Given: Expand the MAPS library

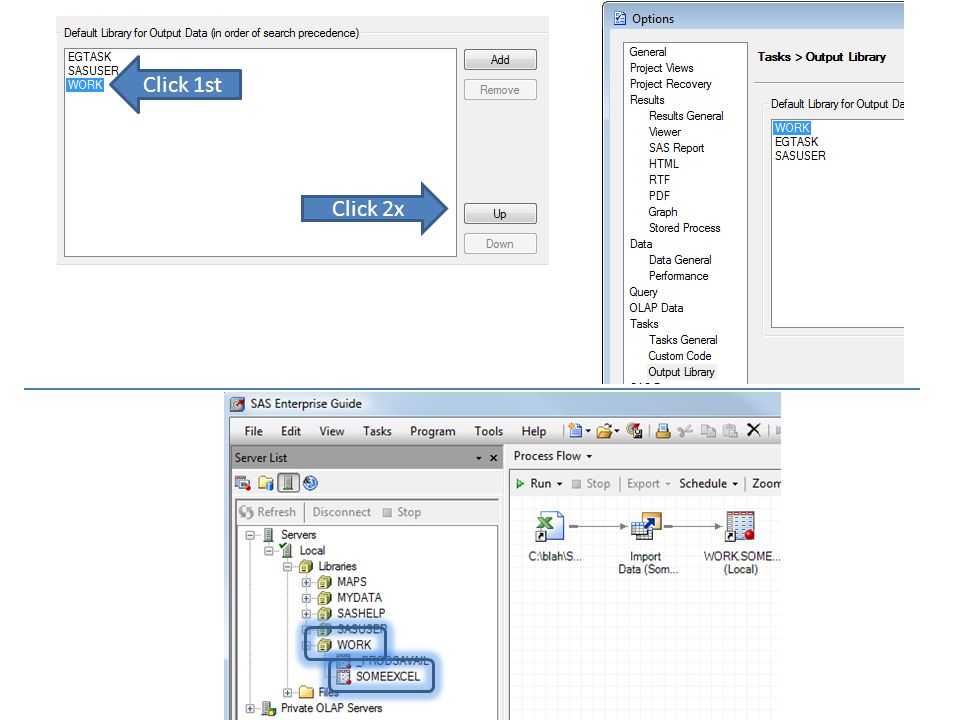Looking at the screenshot, I should click(306, 582).
